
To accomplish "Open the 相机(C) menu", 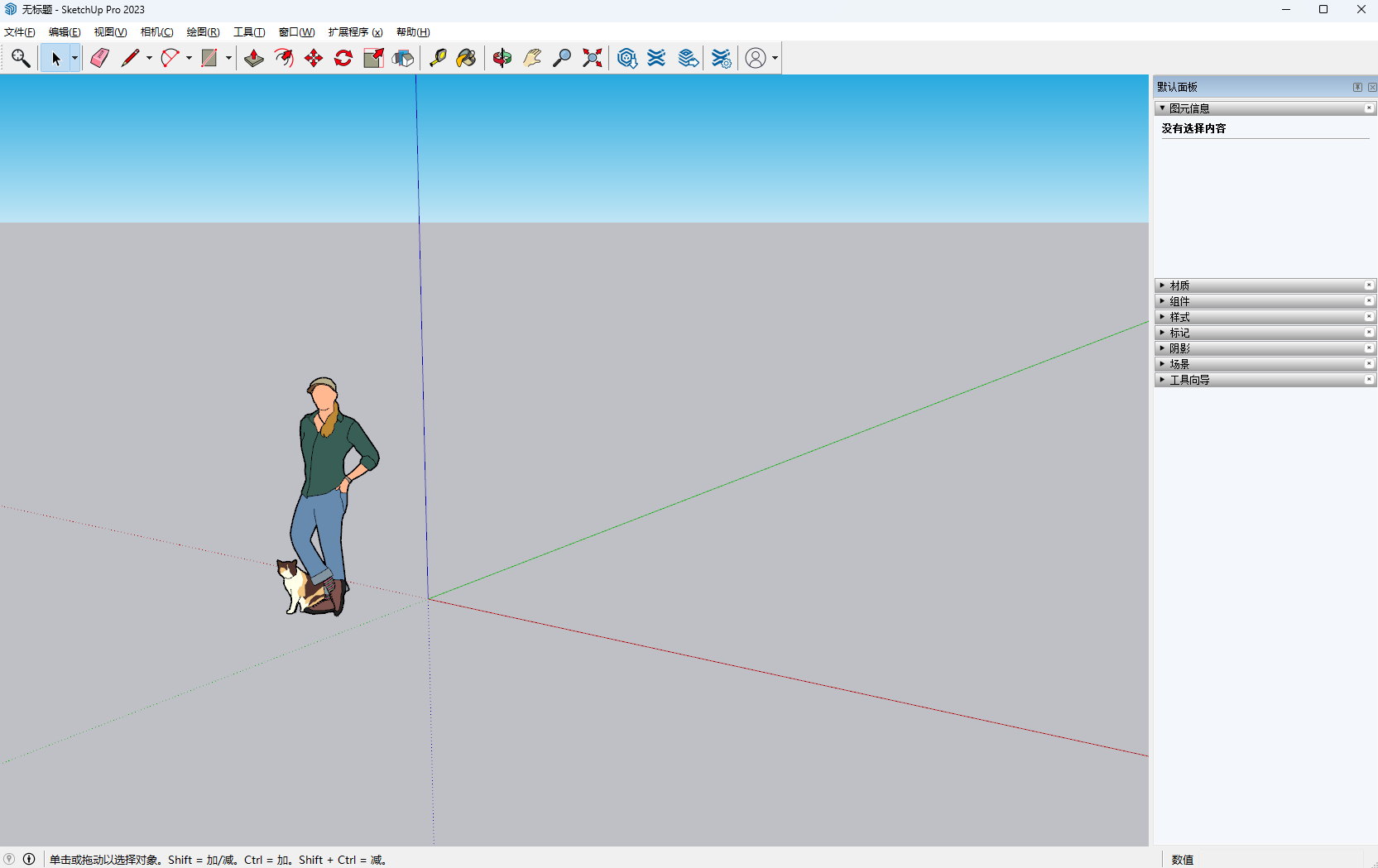I will (156, 32).
